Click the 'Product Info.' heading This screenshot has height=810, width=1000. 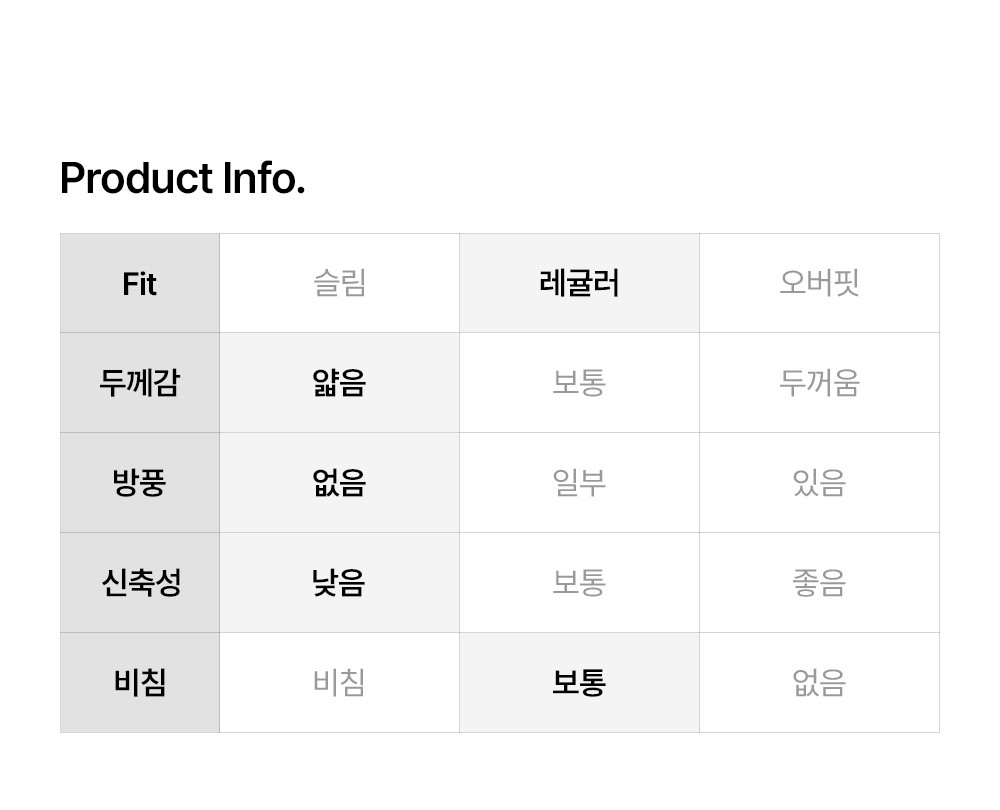pos(182,179)
